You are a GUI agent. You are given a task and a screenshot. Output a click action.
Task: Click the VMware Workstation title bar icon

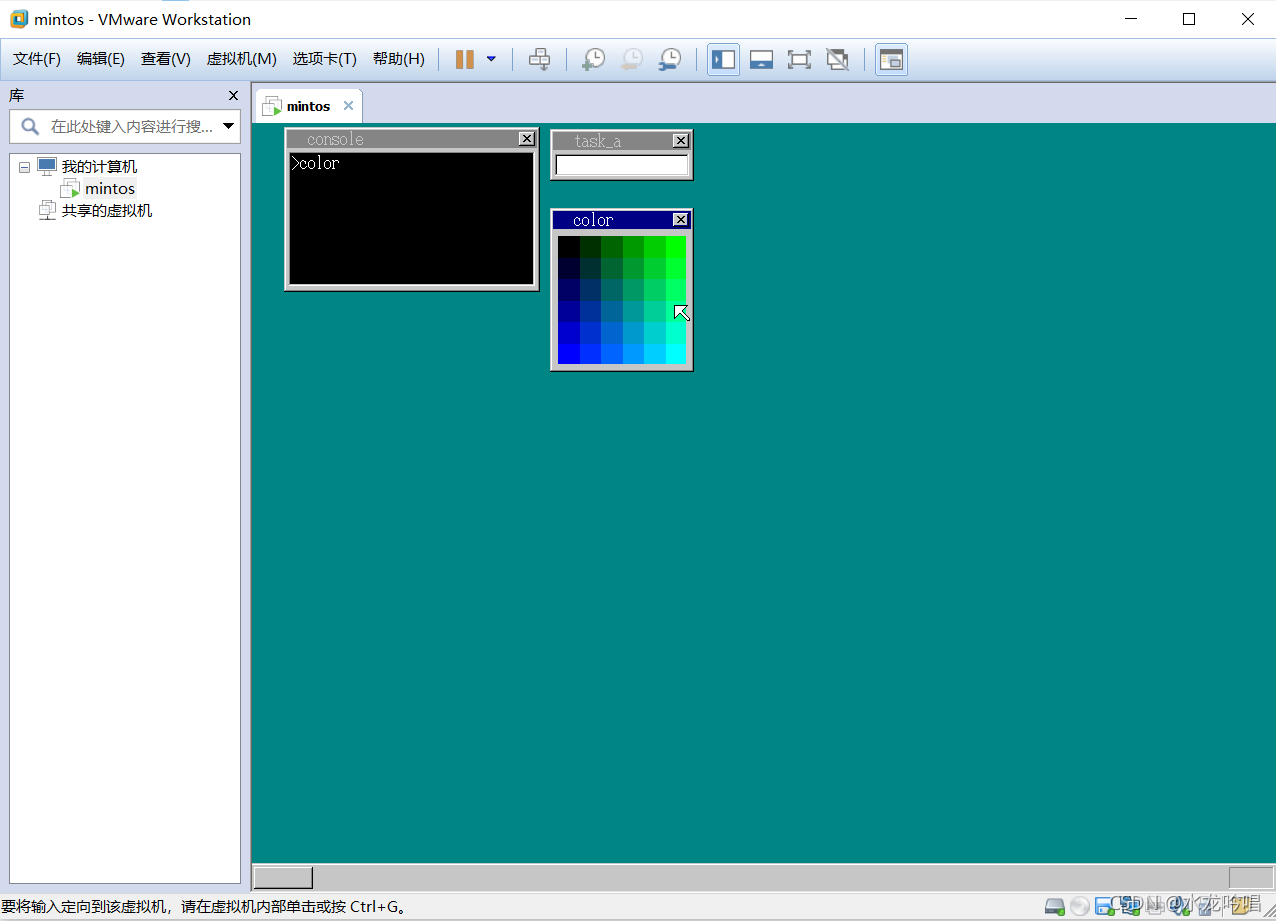click(18, 19)
